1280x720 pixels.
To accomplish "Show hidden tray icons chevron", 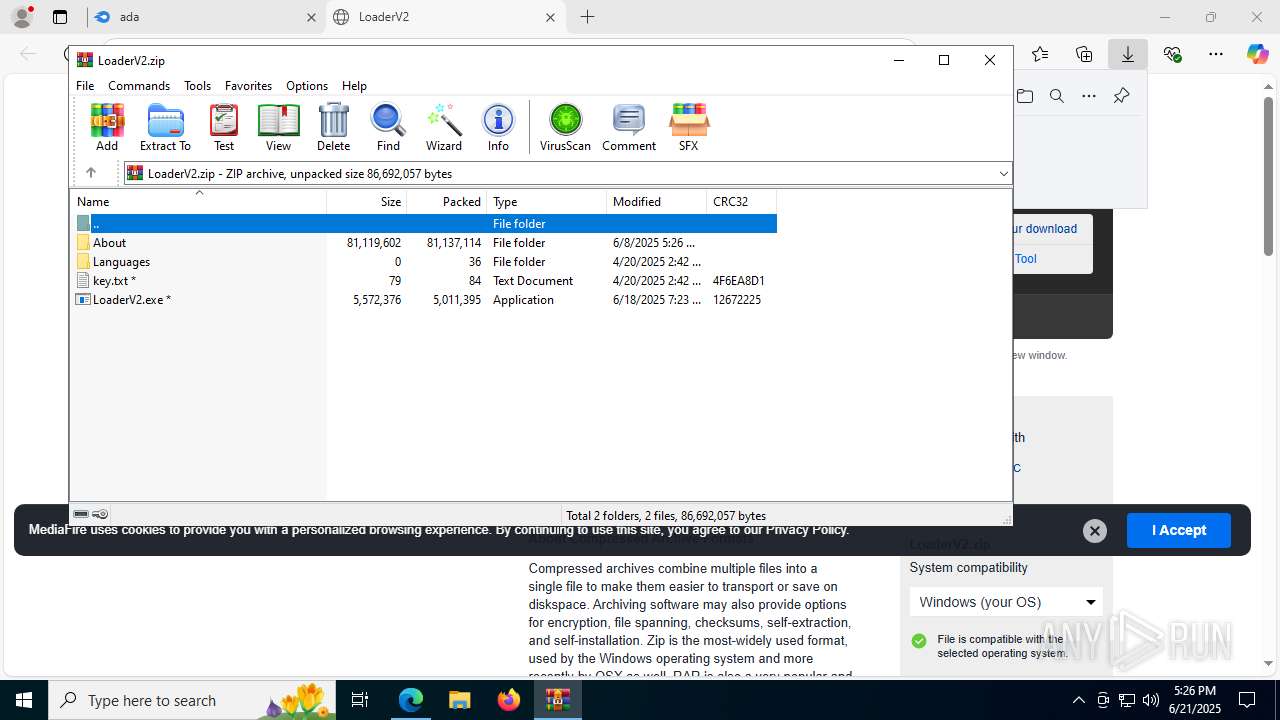I will click(x=1078, y=700).
